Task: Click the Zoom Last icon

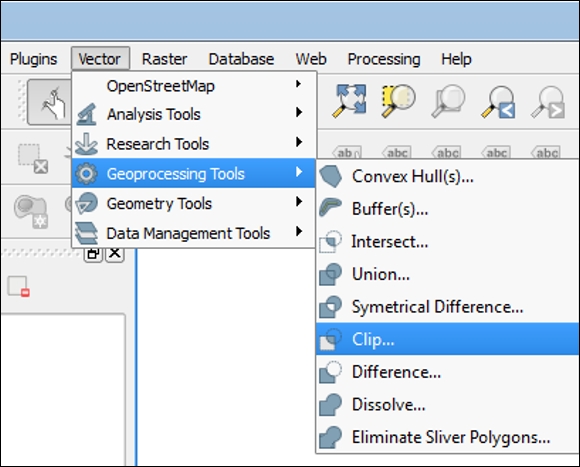Action: tap(498, 101)
